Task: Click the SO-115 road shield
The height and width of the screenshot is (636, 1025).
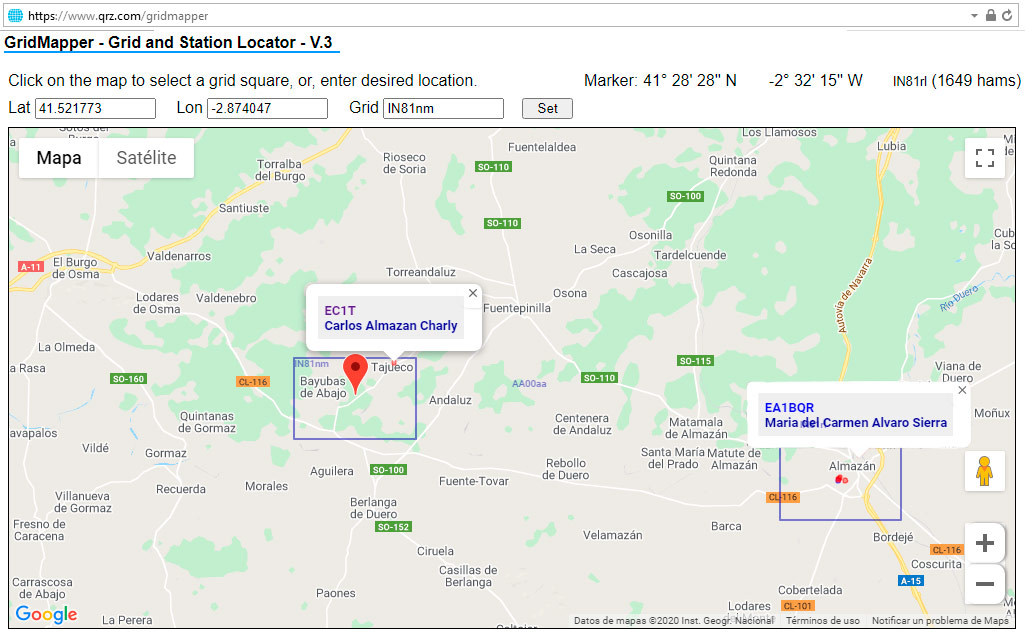Action: pos(695,361)
